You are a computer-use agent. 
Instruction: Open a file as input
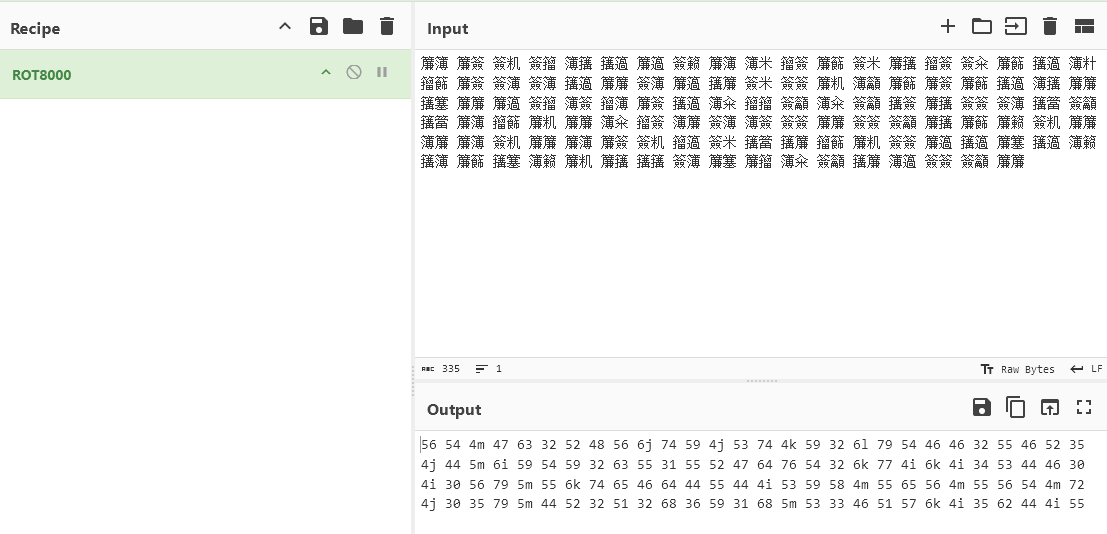(x=1015, y=27)
